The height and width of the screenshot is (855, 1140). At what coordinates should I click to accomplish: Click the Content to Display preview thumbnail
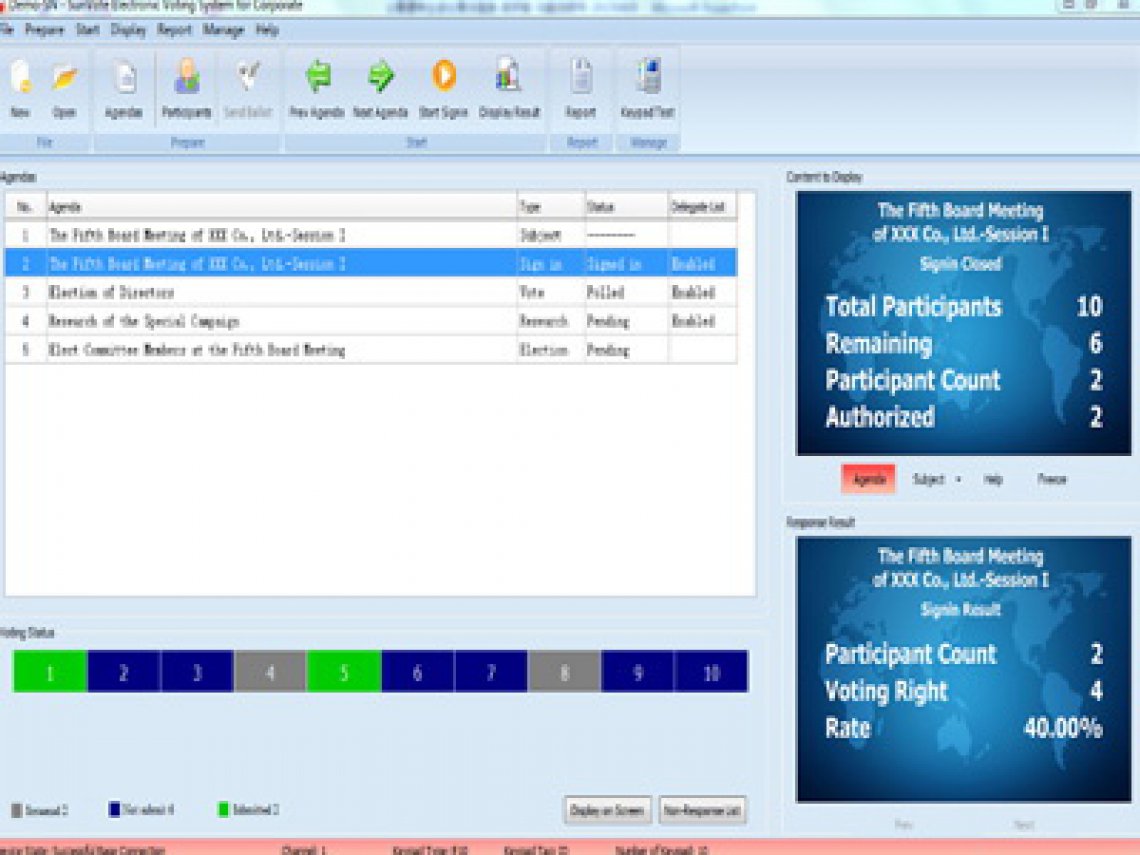point(963,323)
